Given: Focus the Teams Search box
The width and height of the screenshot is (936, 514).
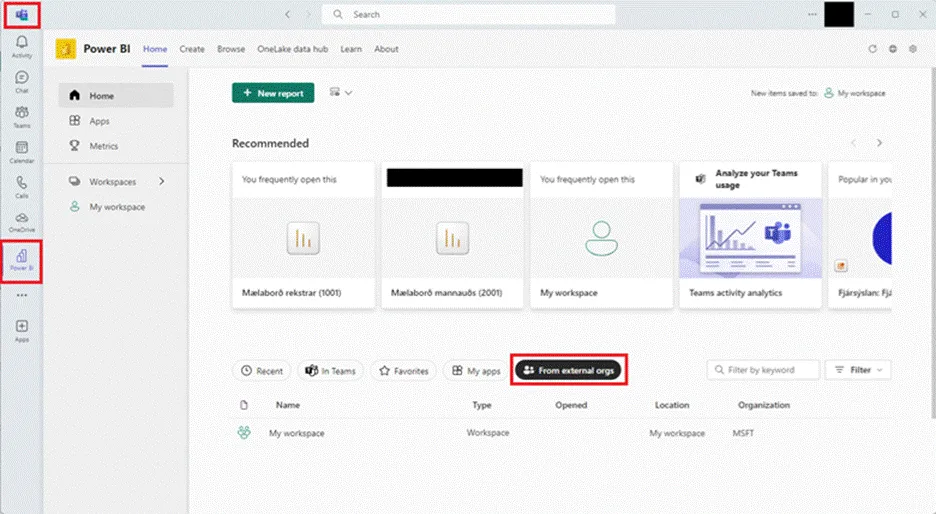Looking at the screenshot, I should [469, 14].
